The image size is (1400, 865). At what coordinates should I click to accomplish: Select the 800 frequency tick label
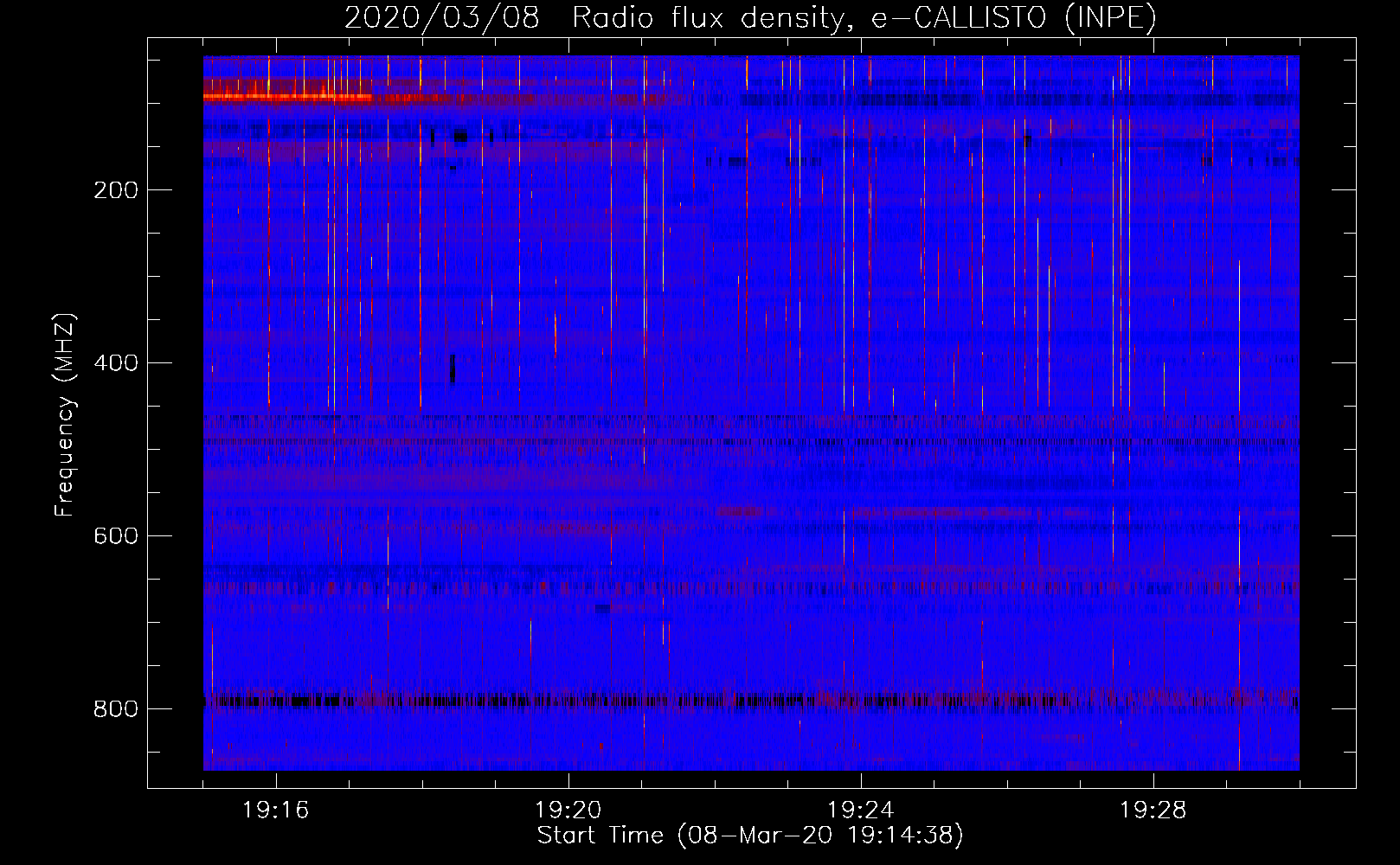116,709
